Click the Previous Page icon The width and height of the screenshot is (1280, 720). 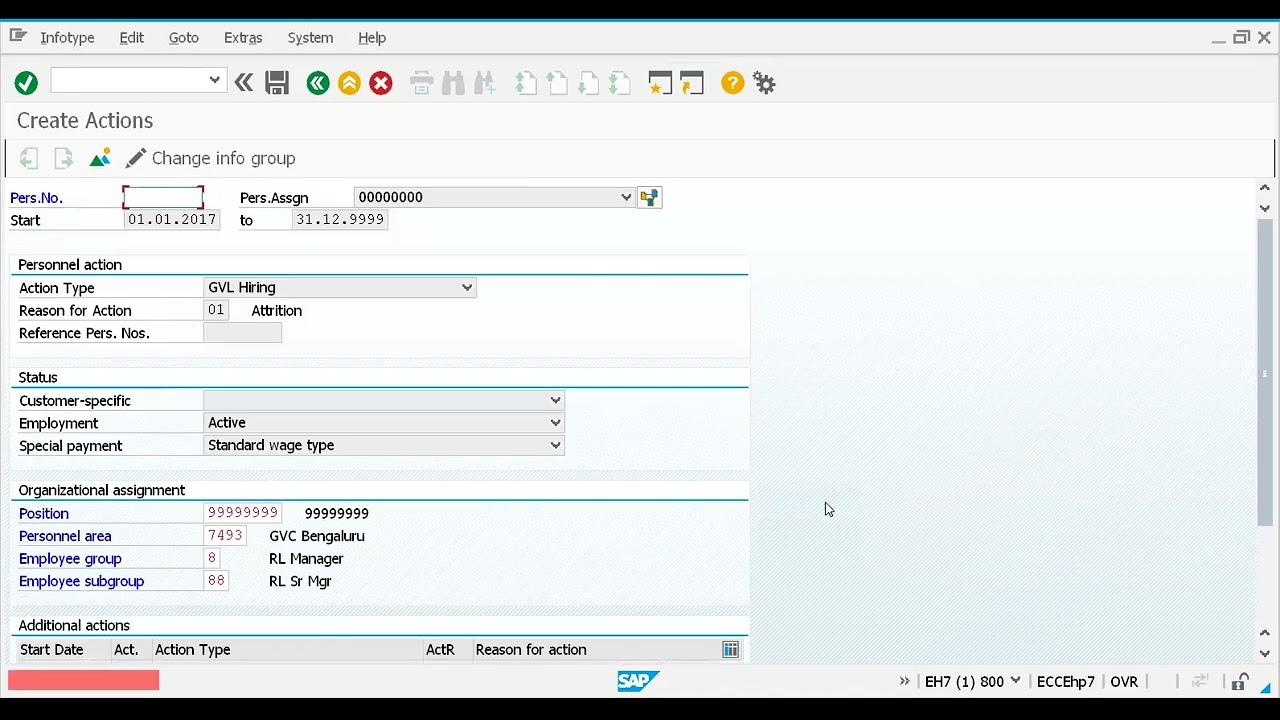coord(557,83)
